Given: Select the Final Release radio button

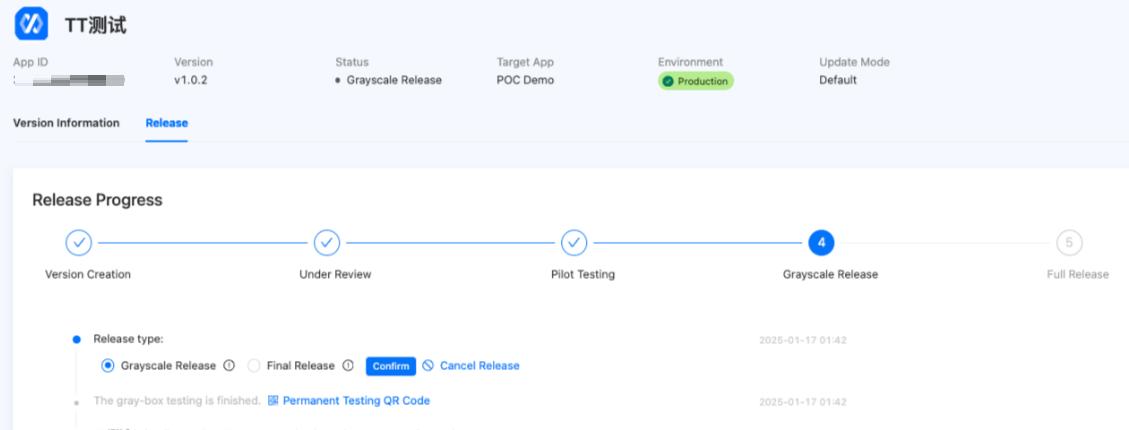Looking at the screenshot, I should [254, 366].
